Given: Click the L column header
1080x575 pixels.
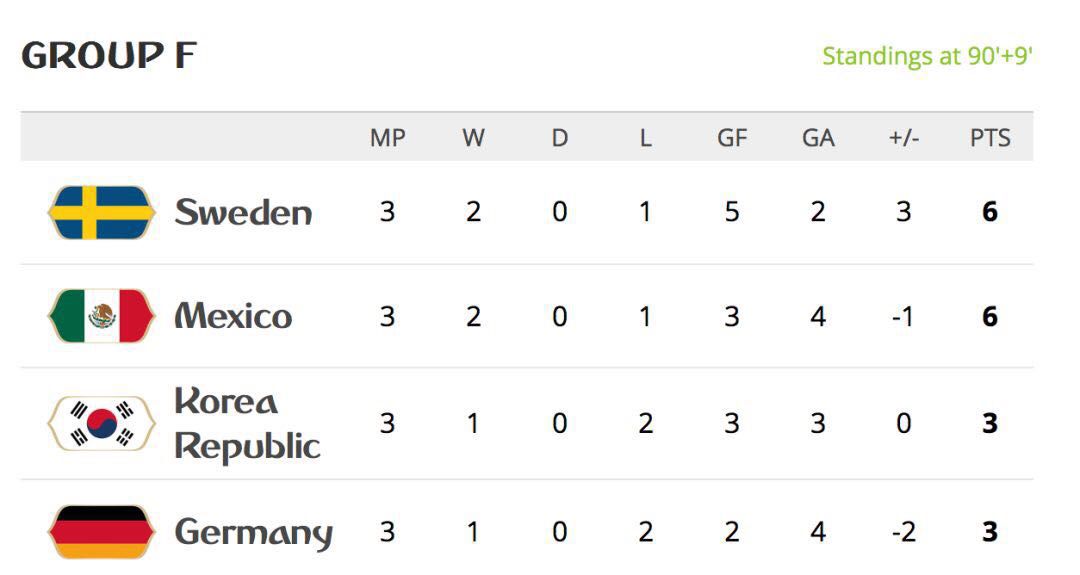Looking at the screenshot, I should point(645,138).
